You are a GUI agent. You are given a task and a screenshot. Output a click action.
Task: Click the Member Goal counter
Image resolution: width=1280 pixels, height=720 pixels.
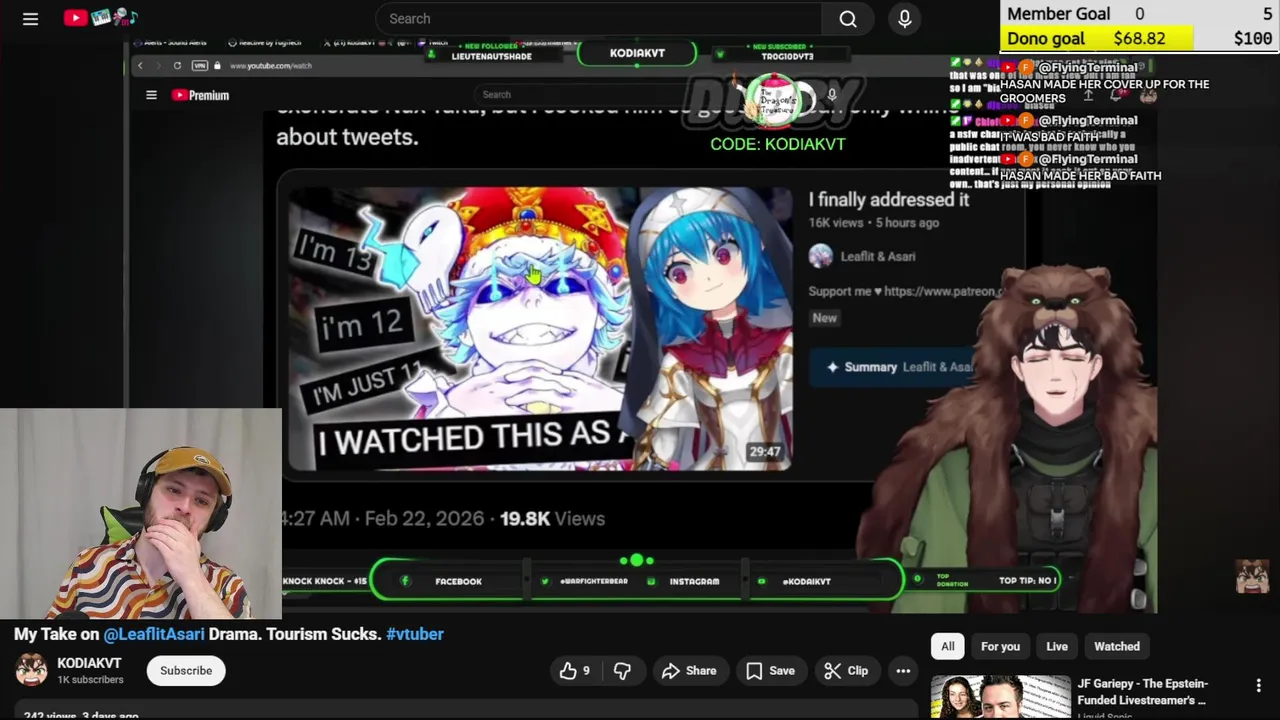1140,14
